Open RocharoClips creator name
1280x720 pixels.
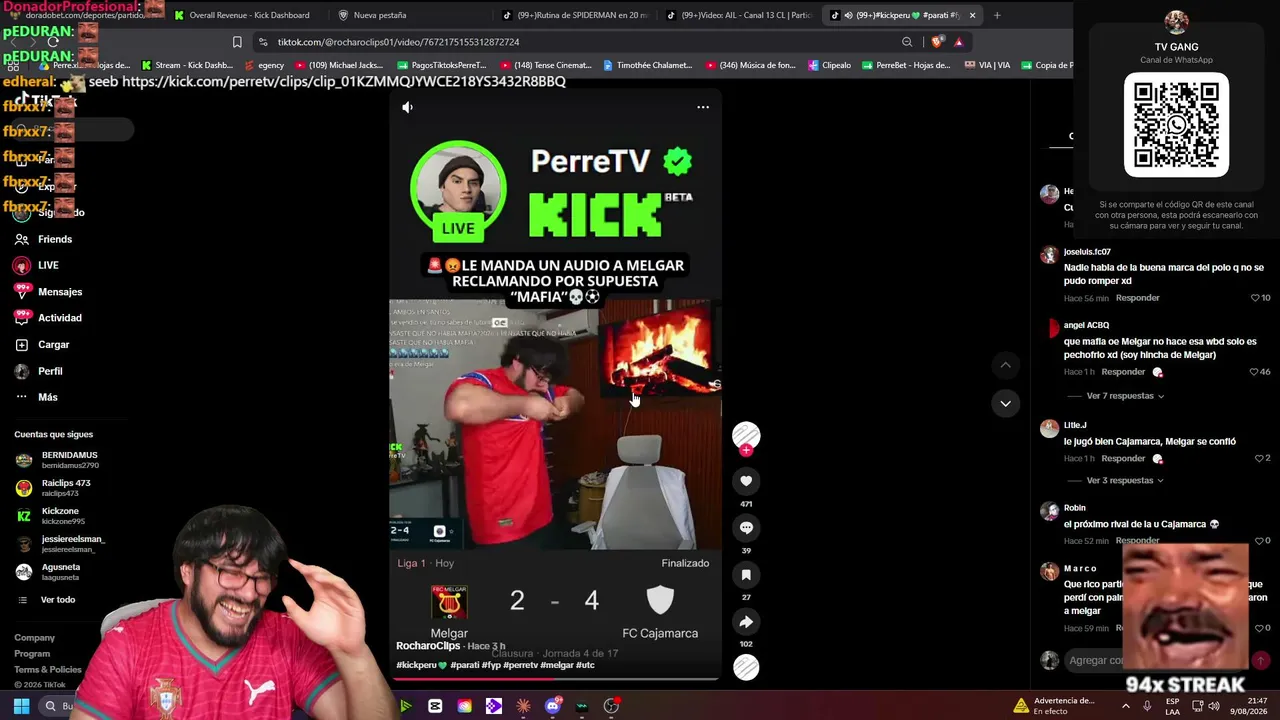coord(428,646)
